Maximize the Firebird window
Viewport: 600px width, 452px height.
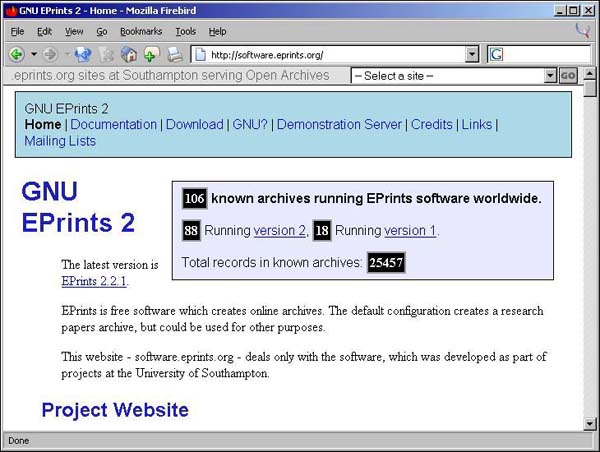pos(572,10)
